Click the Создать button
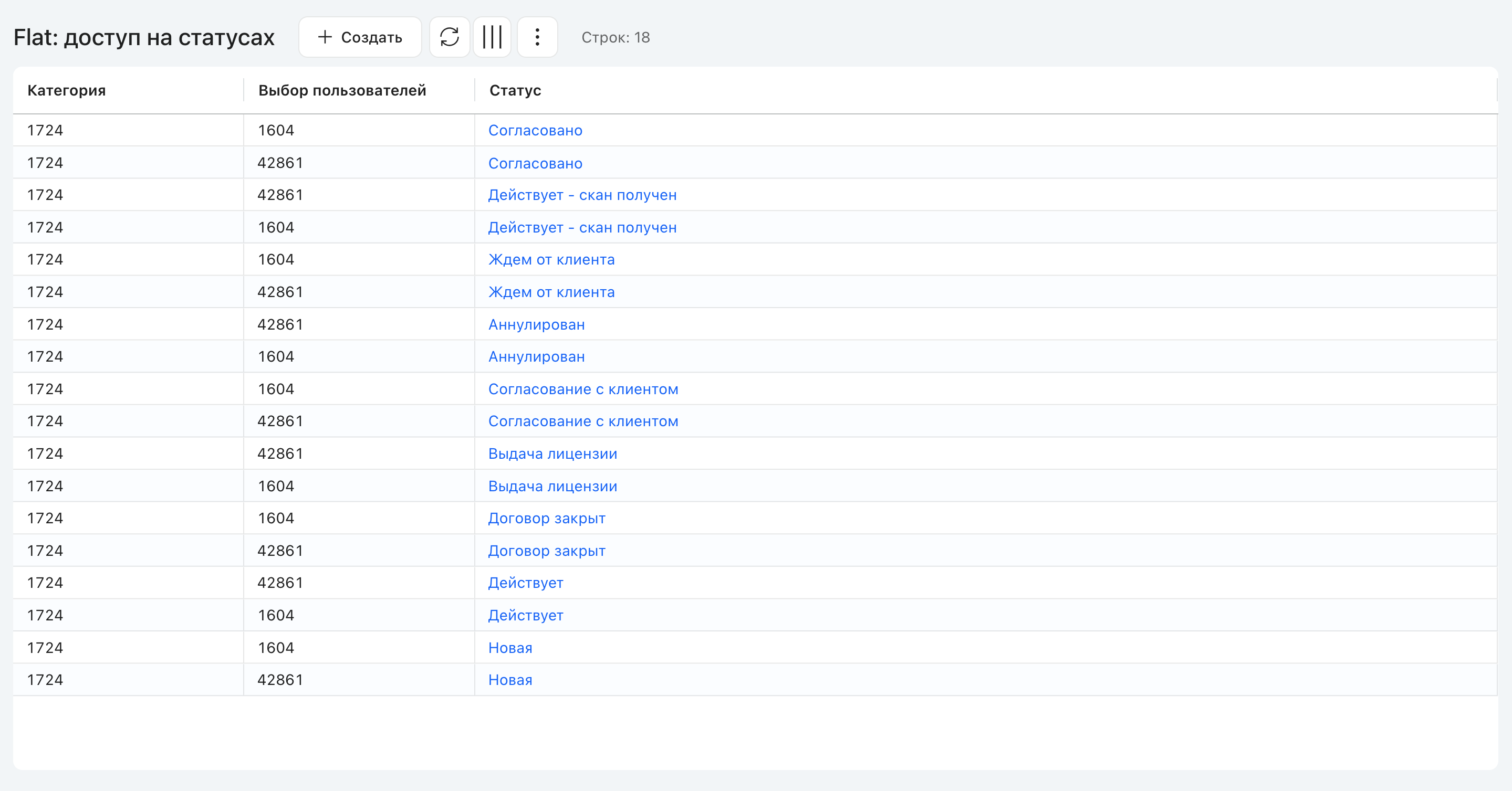Screen dimensions: 1512x791 click(x=360, y=37)
